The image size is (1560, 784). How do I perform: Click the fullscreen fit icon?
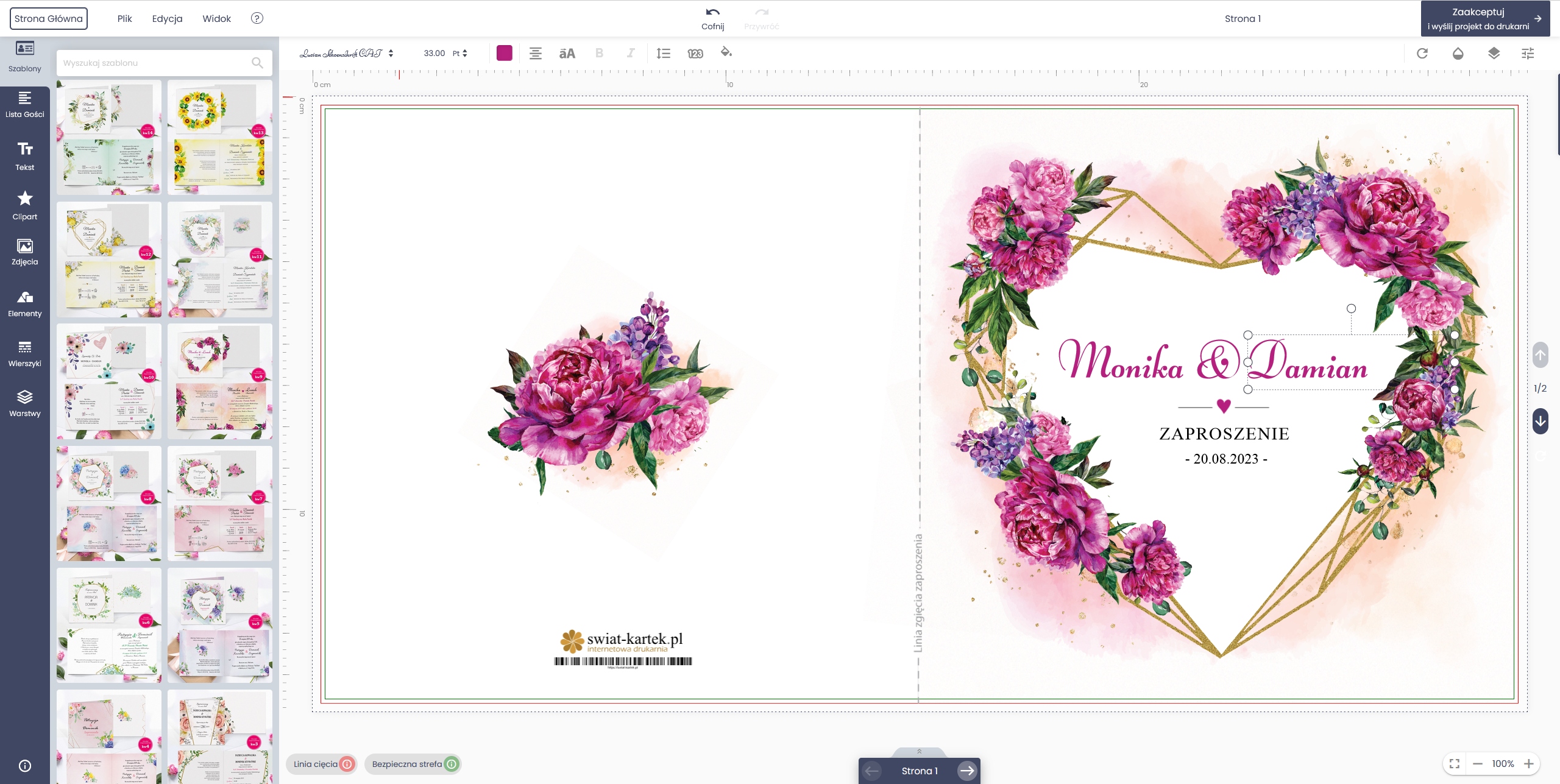pos(1455,763)
